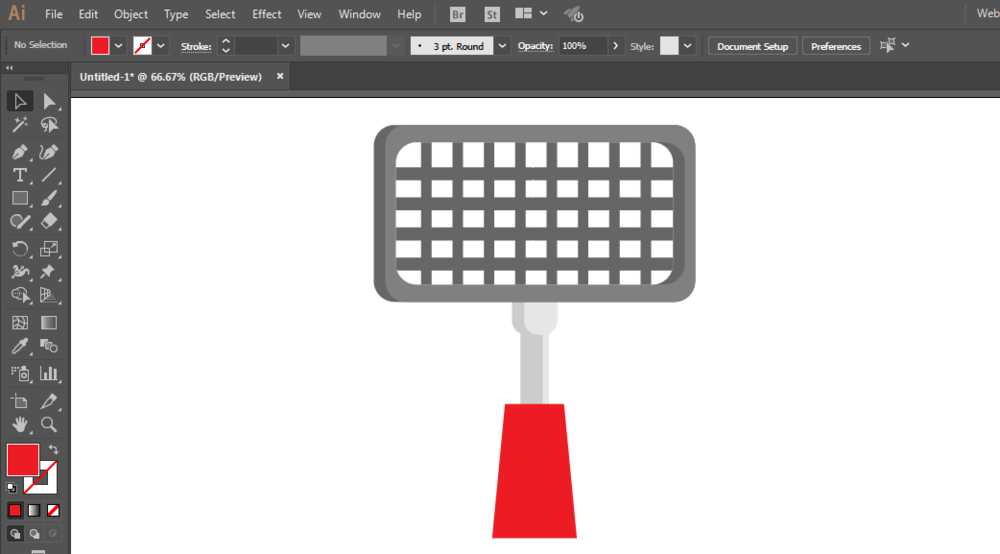Select the Rotate tool
This screenshot has width=1000, height=554.
point(19,249)
